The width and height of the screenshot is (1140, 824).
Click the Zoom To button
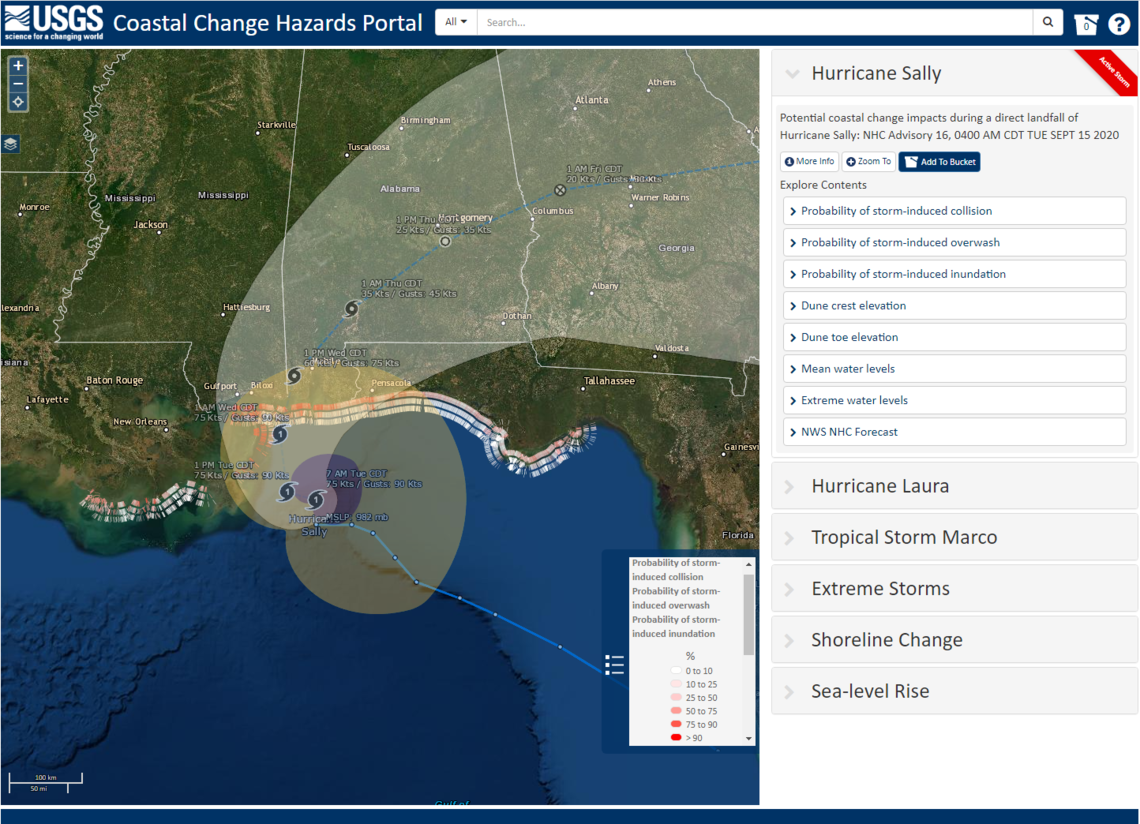(x=869, y=161)
